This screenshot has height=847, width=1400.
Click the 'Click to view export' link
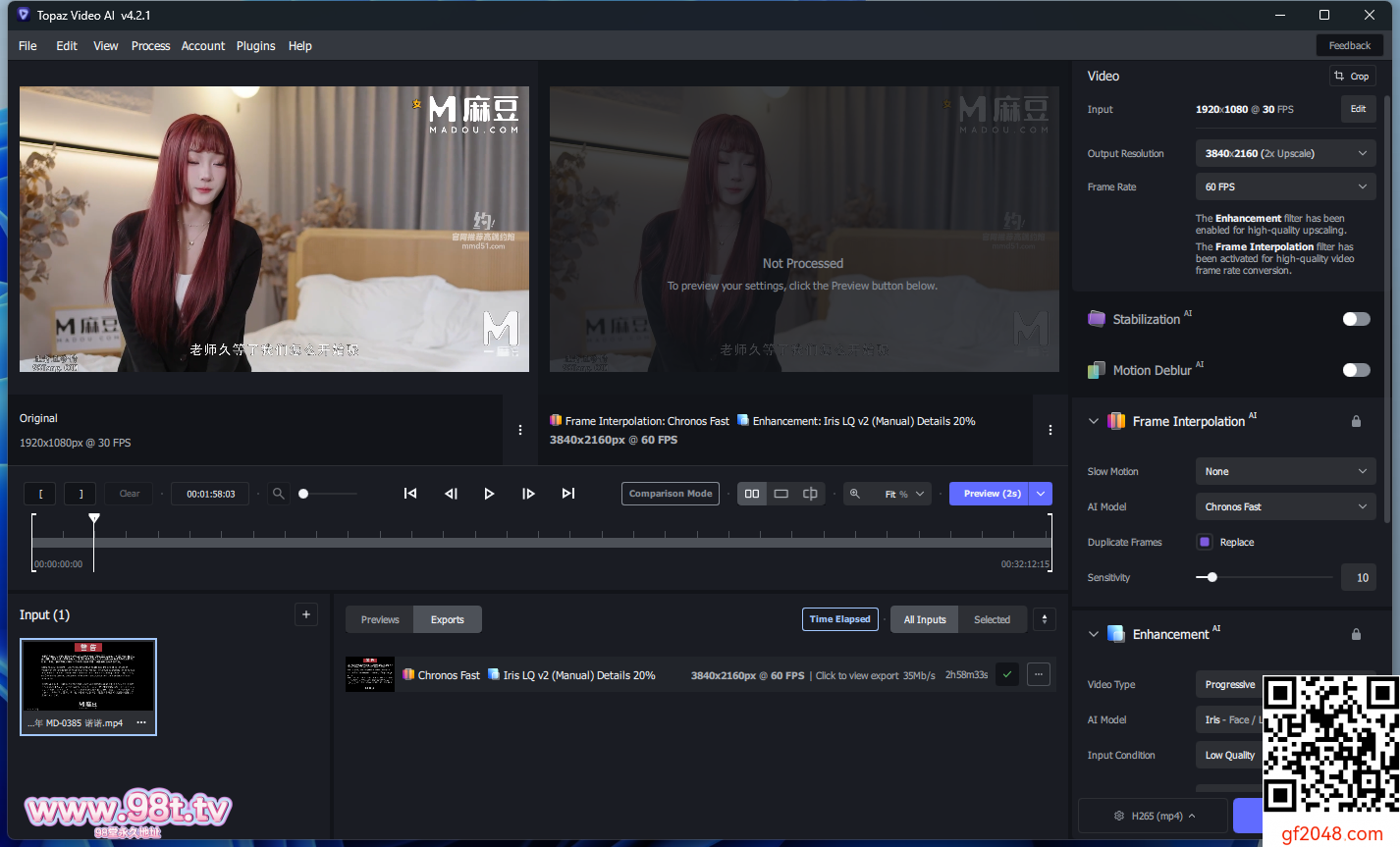click(x=857, y=675)
